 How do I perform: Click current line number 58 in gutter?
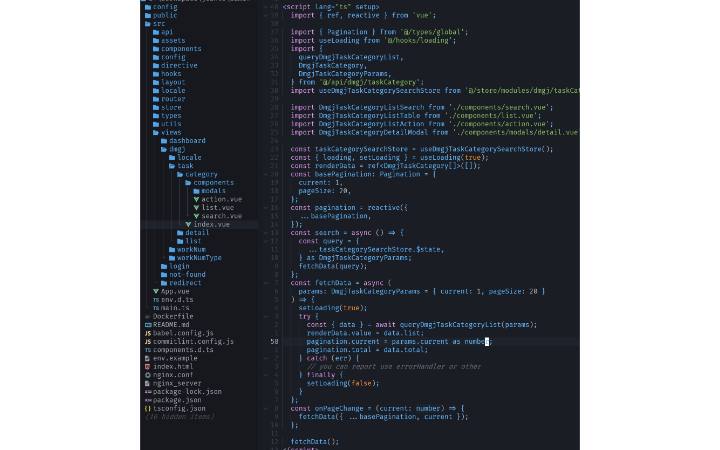click(274, 342)
